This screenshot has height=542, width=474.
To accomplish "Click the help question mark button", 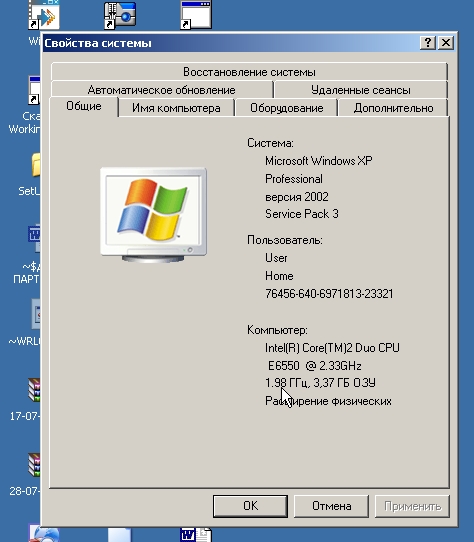I will [x=428, y=43].
